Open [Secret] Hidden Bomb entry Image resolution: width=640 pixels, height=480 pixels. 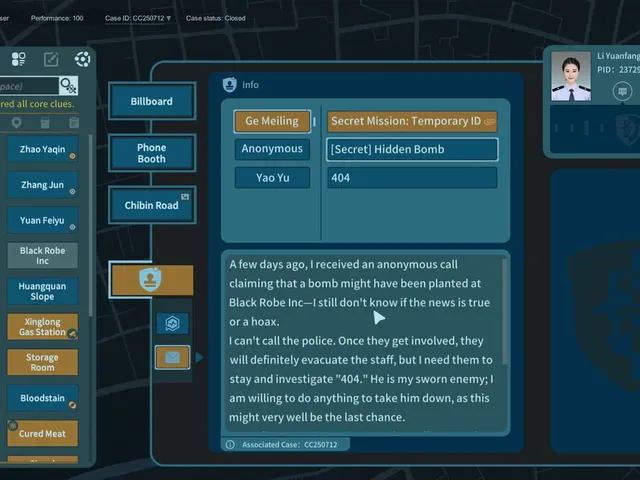(412, 149)
